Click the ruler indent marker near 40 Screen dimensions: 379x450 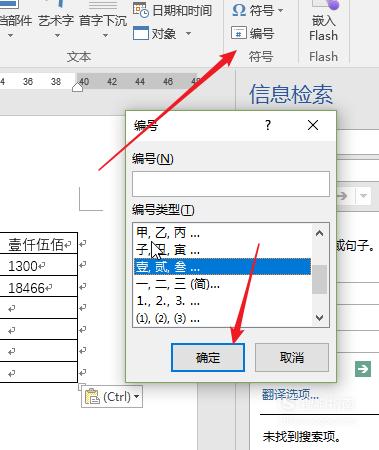pyautogui.click(x=78, y=87)
